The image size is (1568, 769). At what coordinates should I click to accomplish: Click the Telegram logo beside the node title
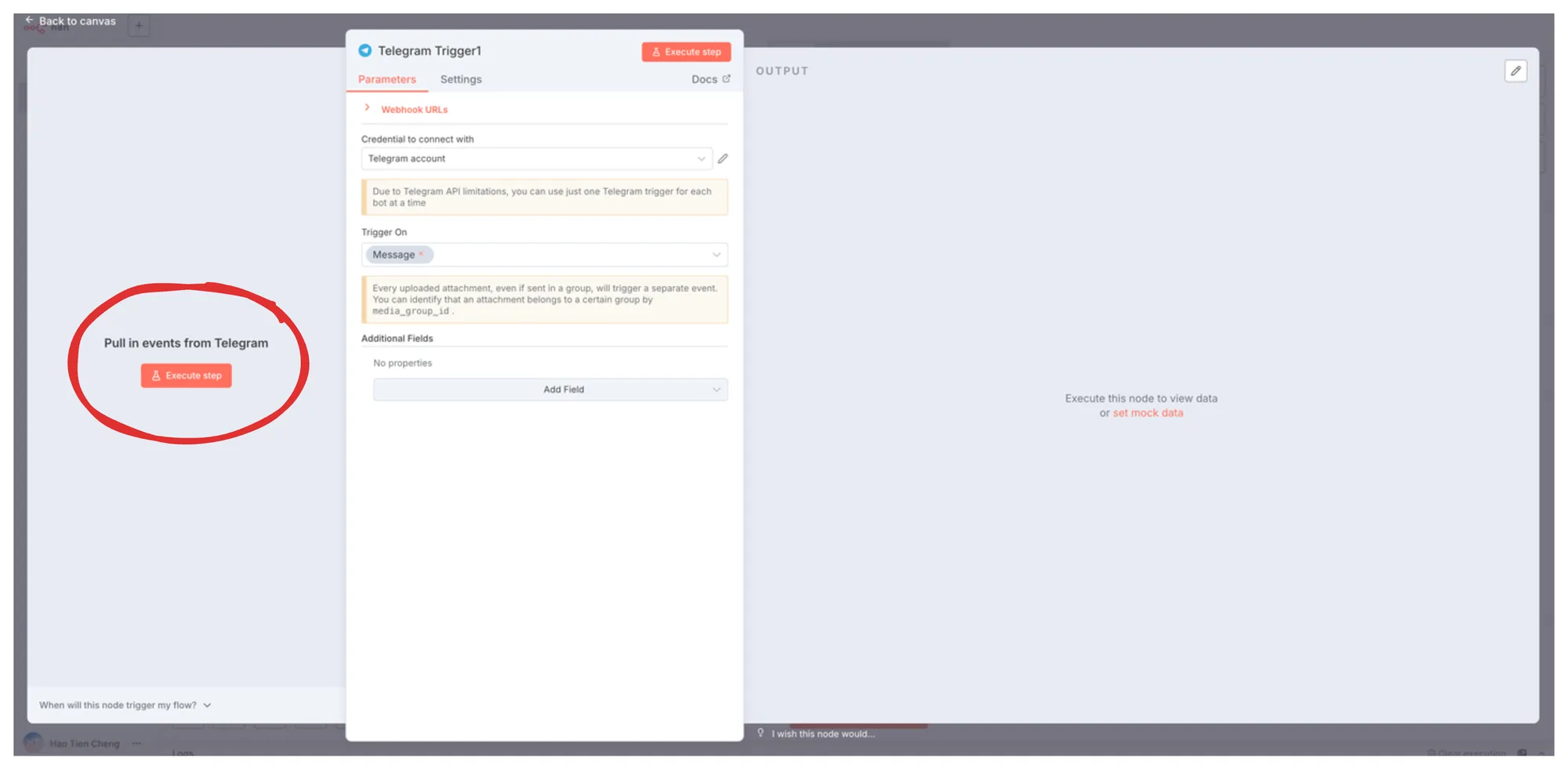365,51
